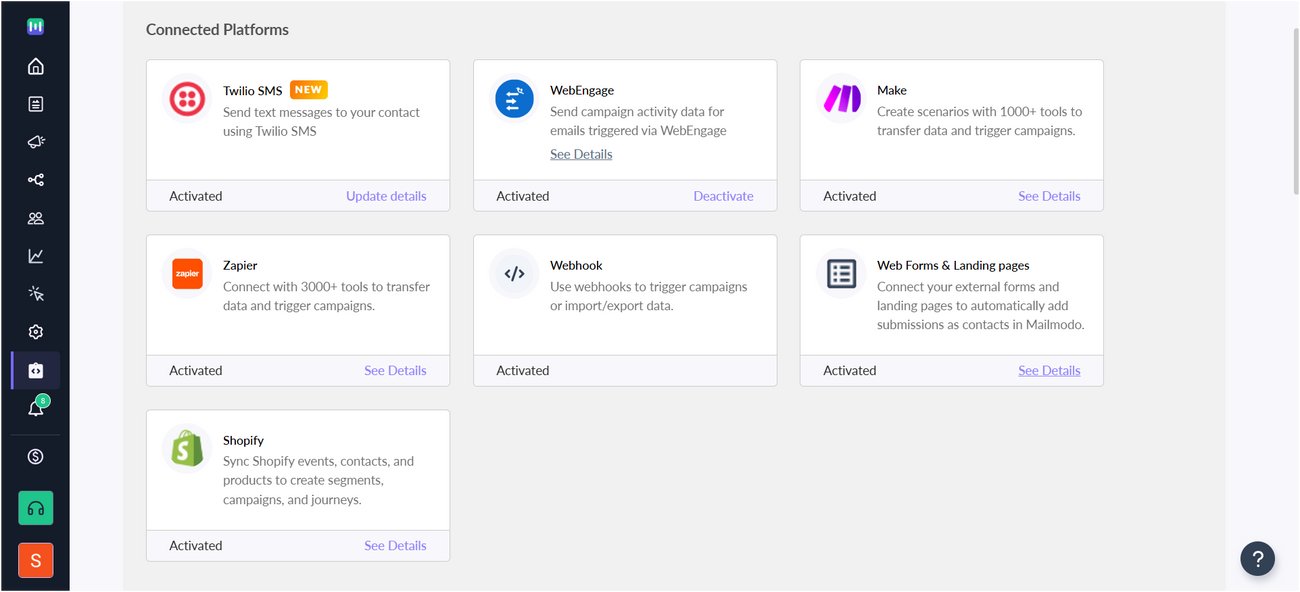Image resolution: width=1300 pixels, height=592 pixels.
Task: Click the Make card title
Action: point(892,90)
